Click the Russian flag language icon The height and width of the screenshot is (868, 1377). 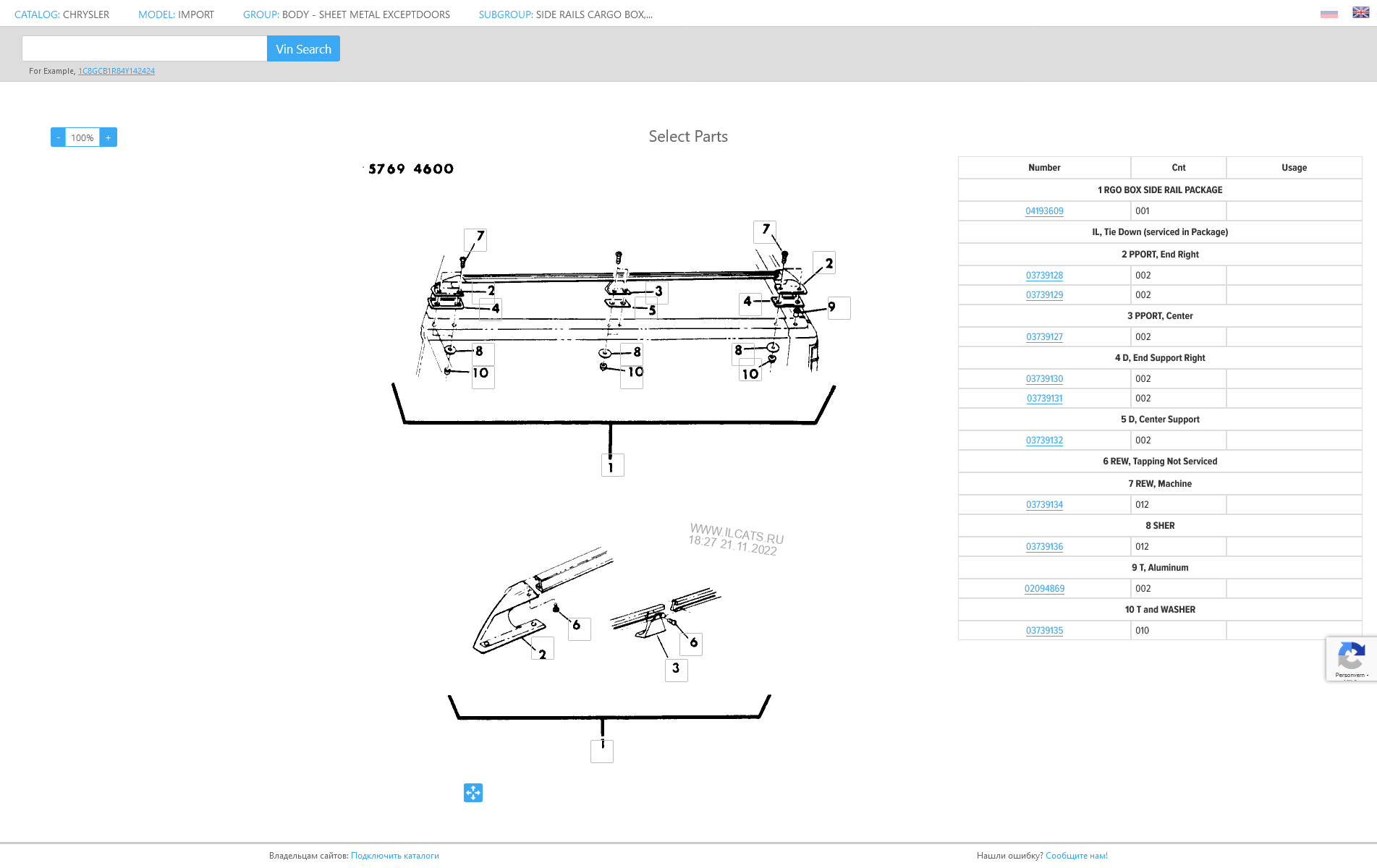point(1329,13)
